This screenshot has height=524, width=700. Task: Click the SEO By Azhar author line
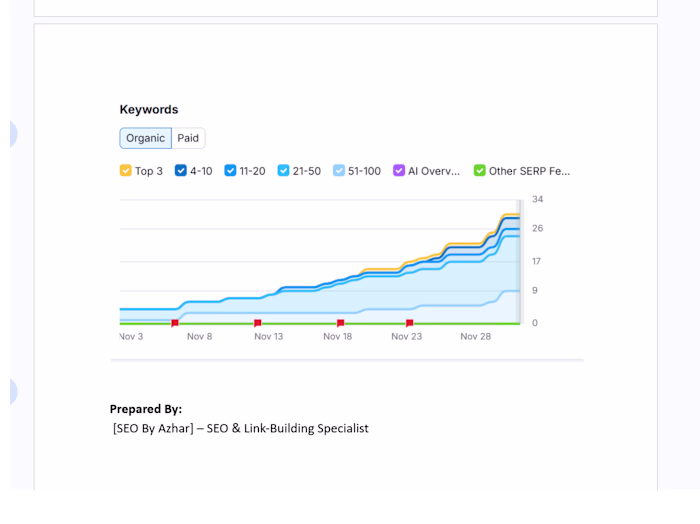click(x=240, y=428)
